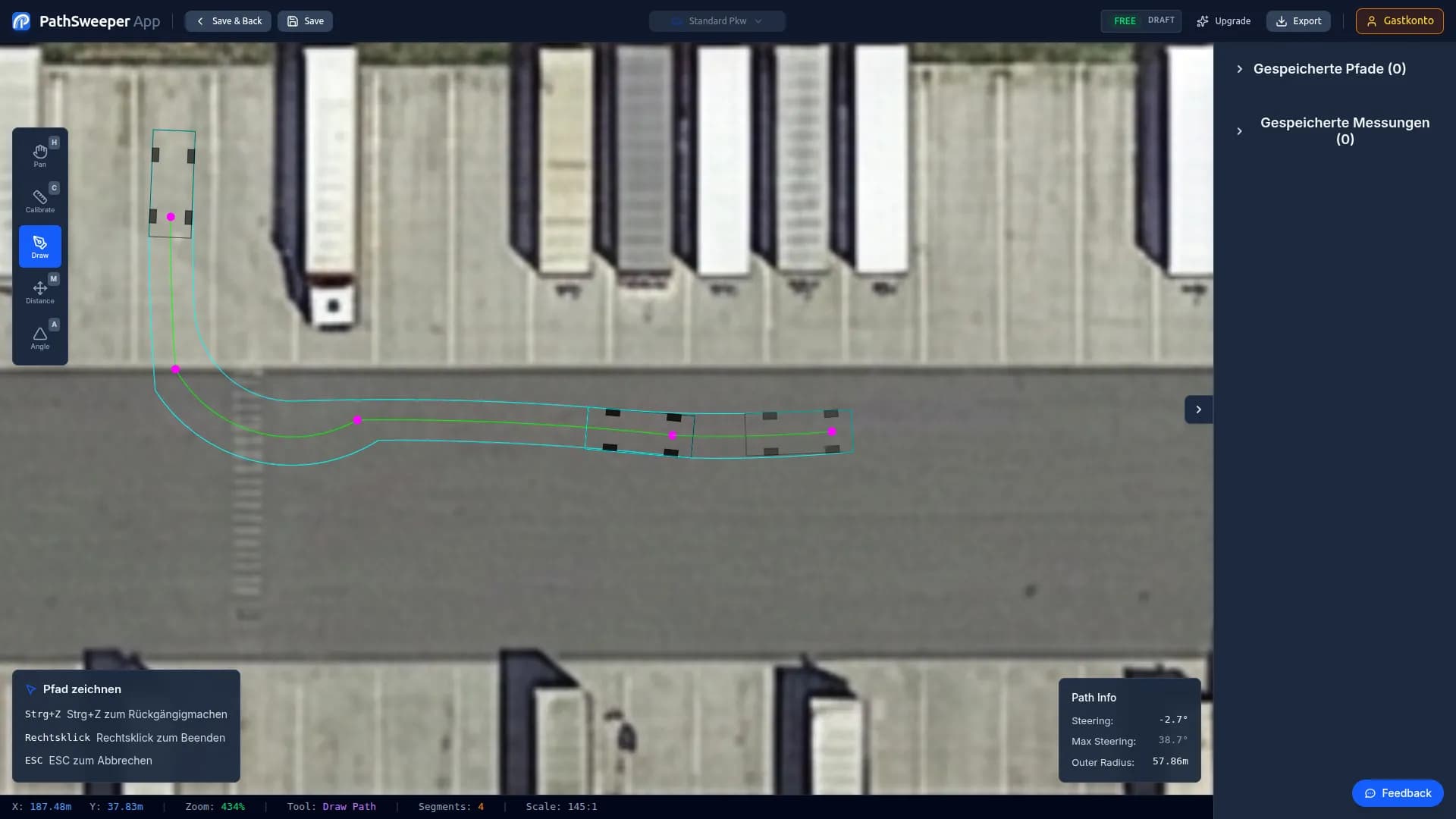Select the Pan hand tool
This screenshot has height=819, width=1456.
(x=39, y=155)
